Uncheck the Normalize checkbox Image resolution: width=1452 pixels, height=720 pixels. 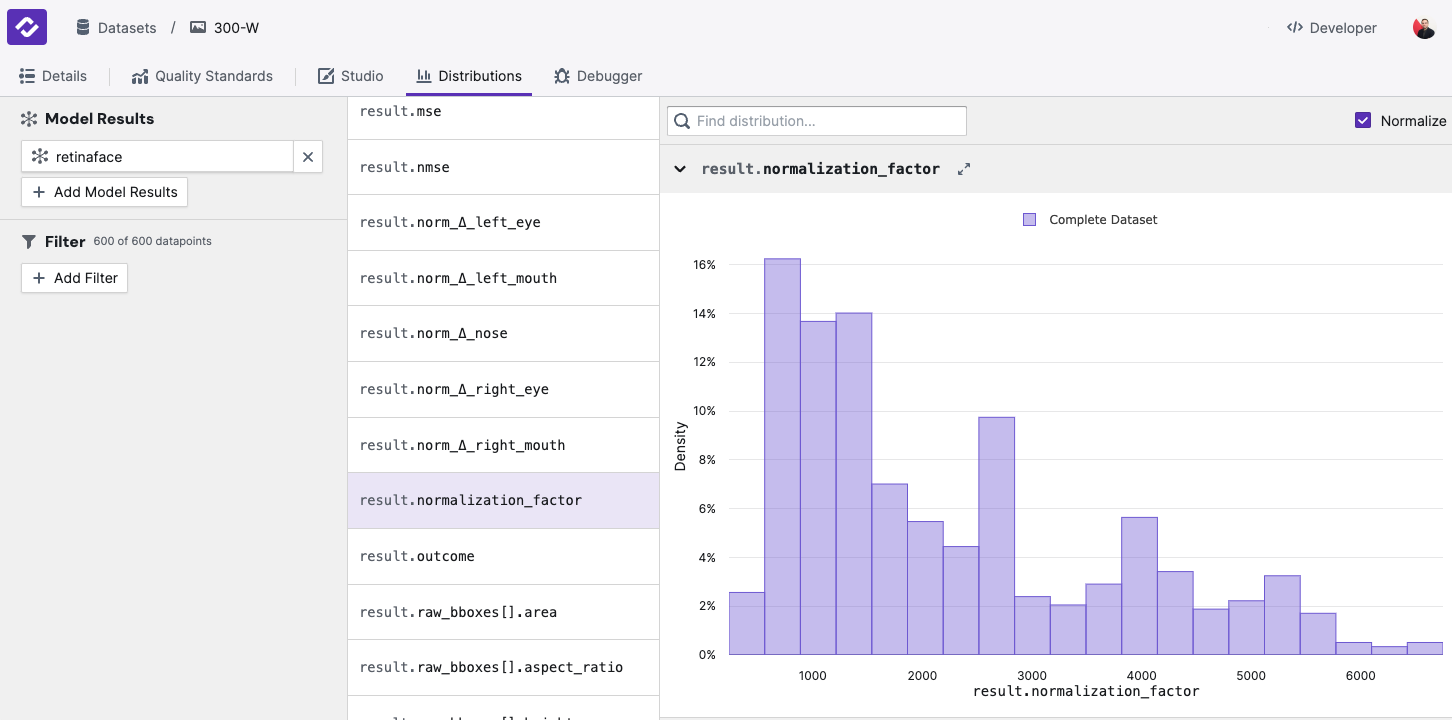tap(1362, 121)
